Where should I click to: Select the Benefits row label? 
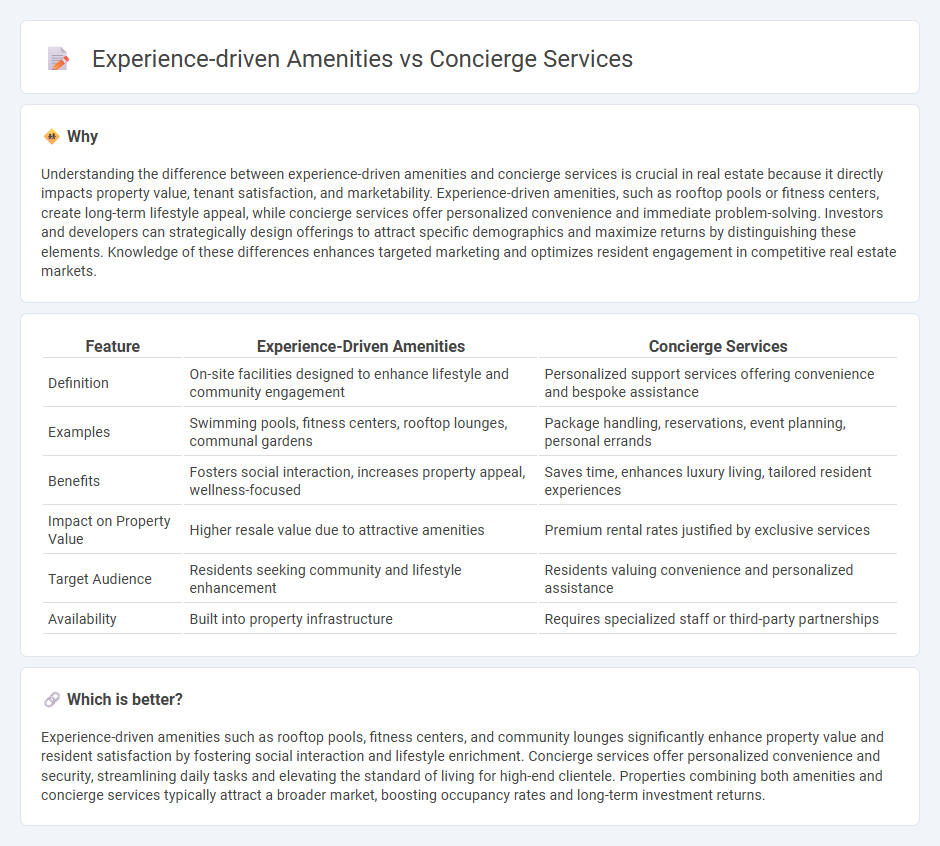click(74, 481)
